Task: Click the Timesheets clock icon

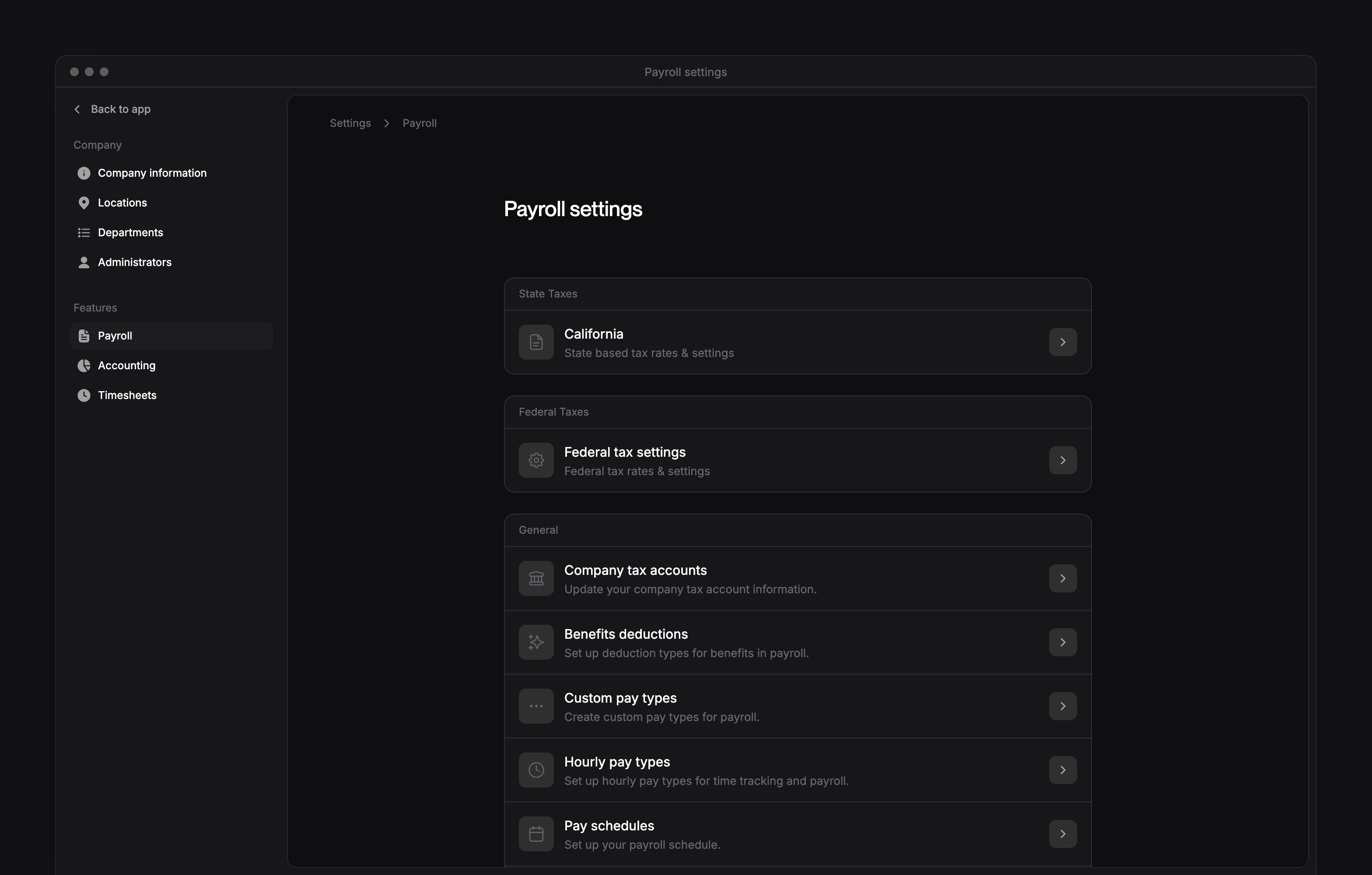Action: coord(84,395)
